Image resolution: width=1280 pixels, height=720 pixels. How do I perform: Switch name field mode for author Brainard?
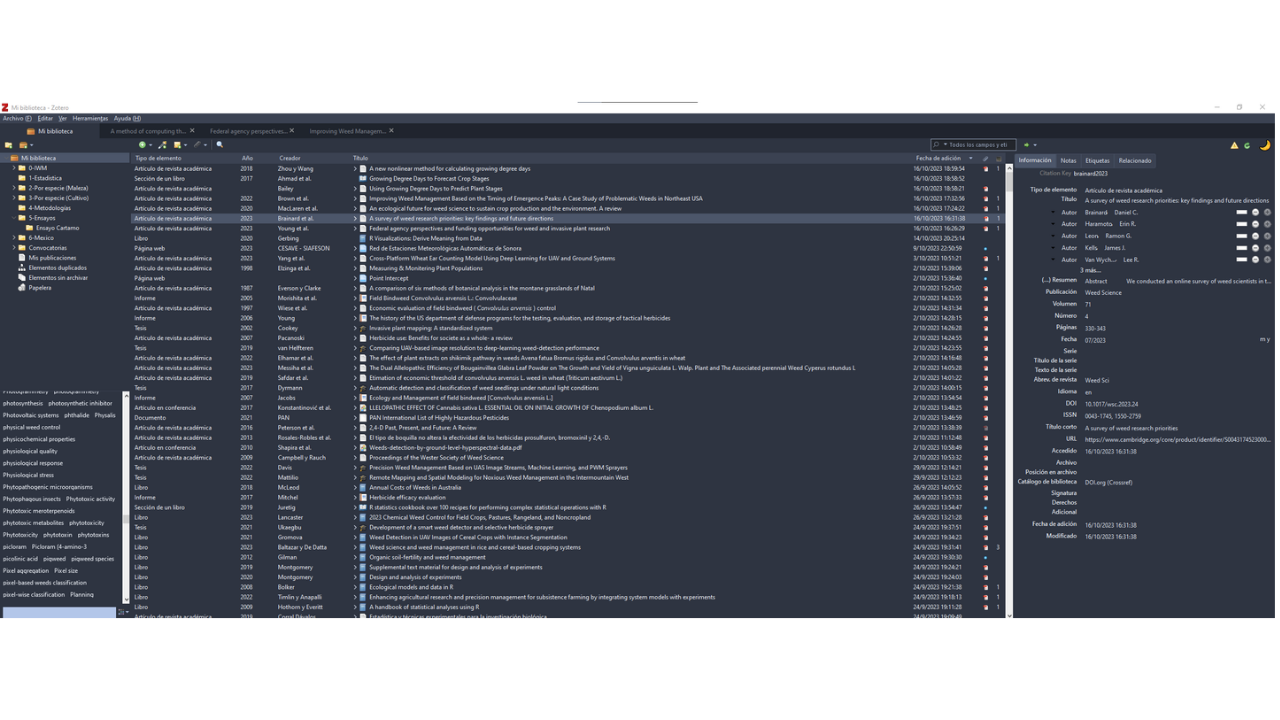pyautogui.click(x=1241, y=212)
